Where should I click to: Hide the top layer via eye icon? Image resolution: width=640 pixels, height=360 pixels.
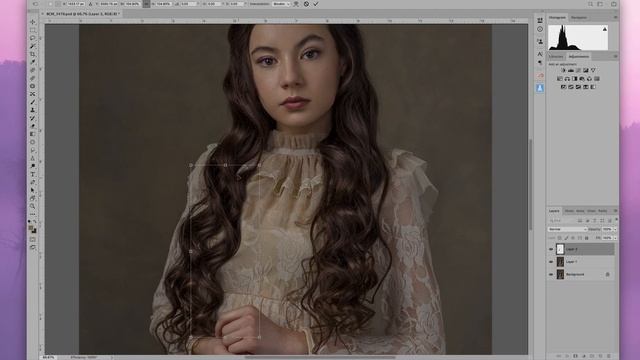tap(551, 249)
